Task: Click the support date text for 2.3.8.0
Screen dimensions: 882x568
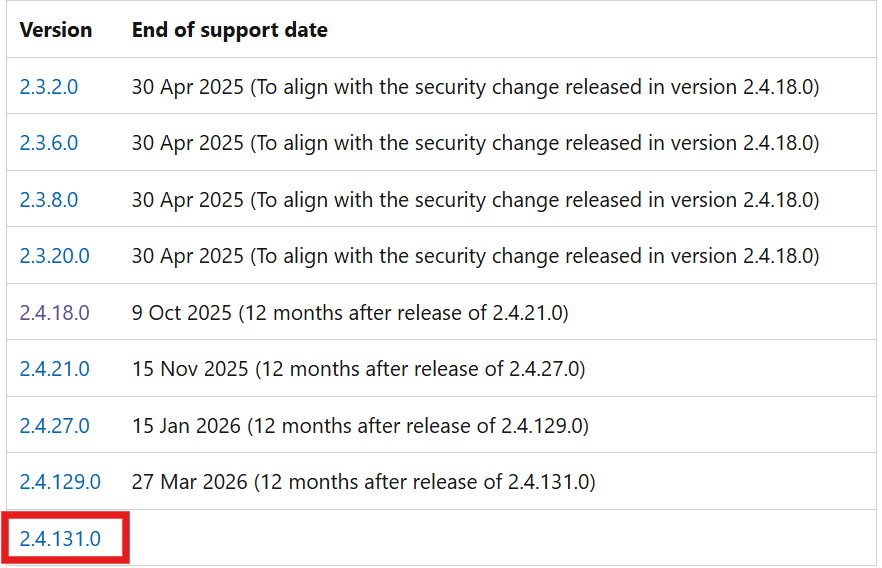Action: (x=475, y=200)
